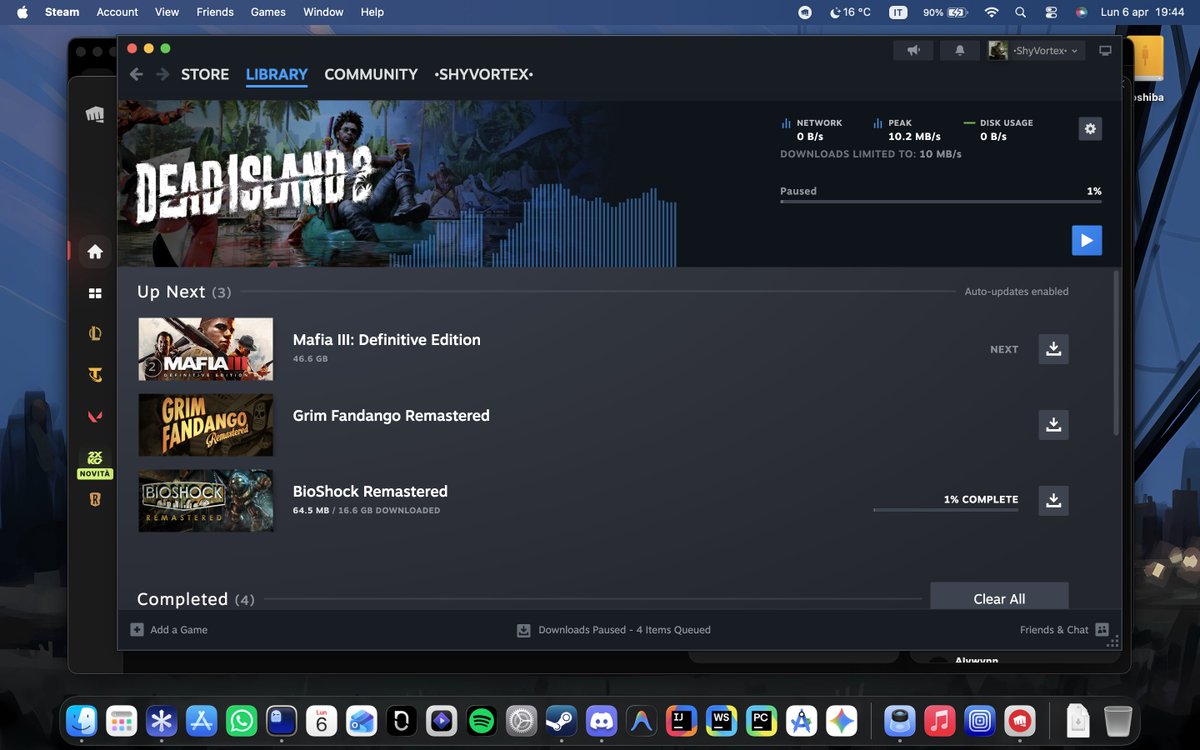Resume the paused Dead Island 2 download
The image size is (1200, 750).
pos(1086,240)
